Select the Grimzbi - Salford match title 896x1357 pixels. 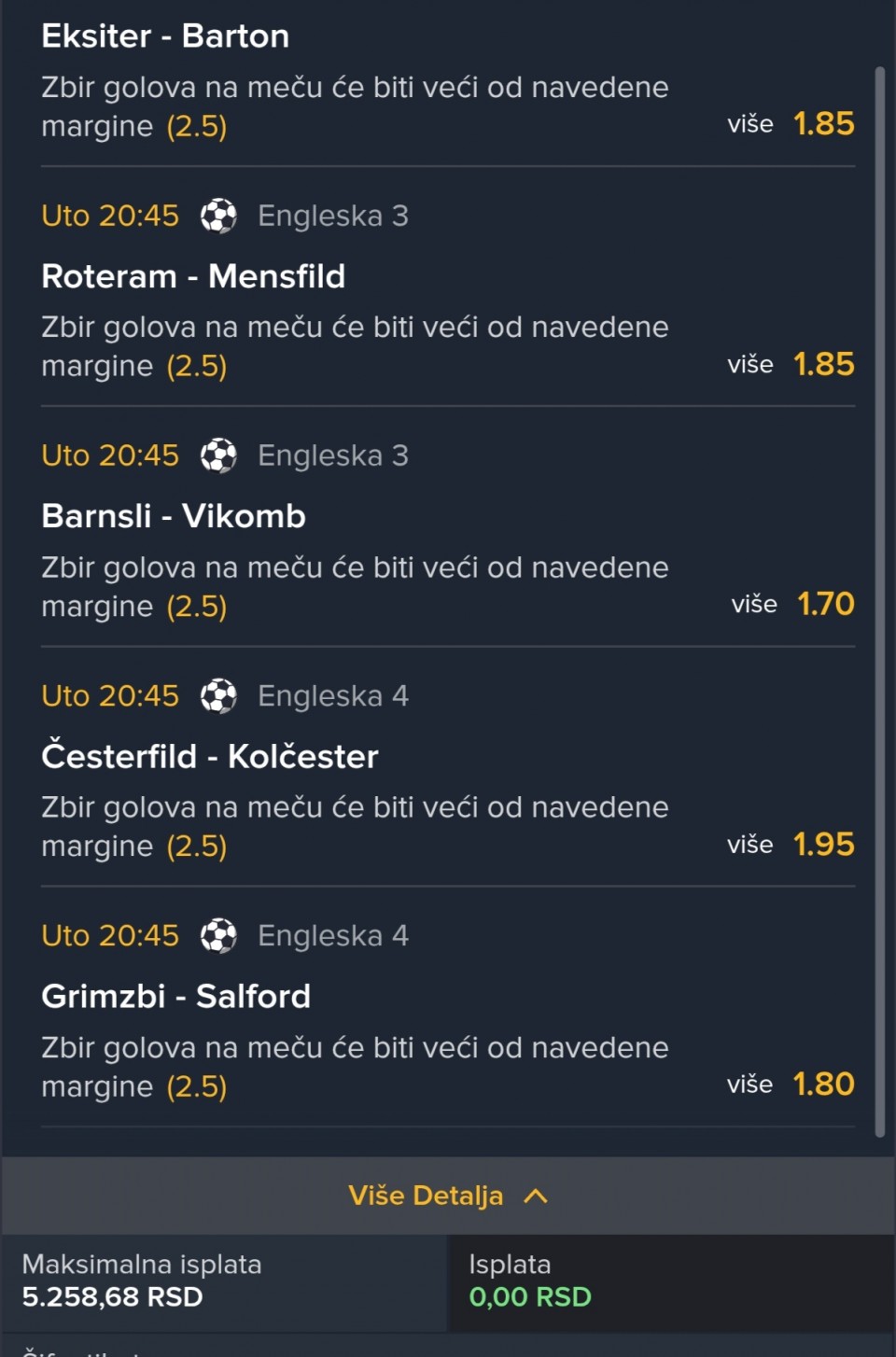(175, 997)
